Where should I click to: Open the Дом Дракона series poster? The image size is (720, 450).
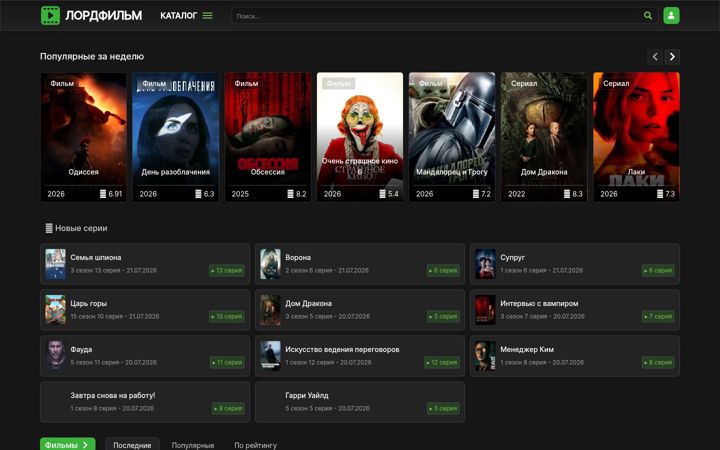pyautogui.click(x=544, y=137)
